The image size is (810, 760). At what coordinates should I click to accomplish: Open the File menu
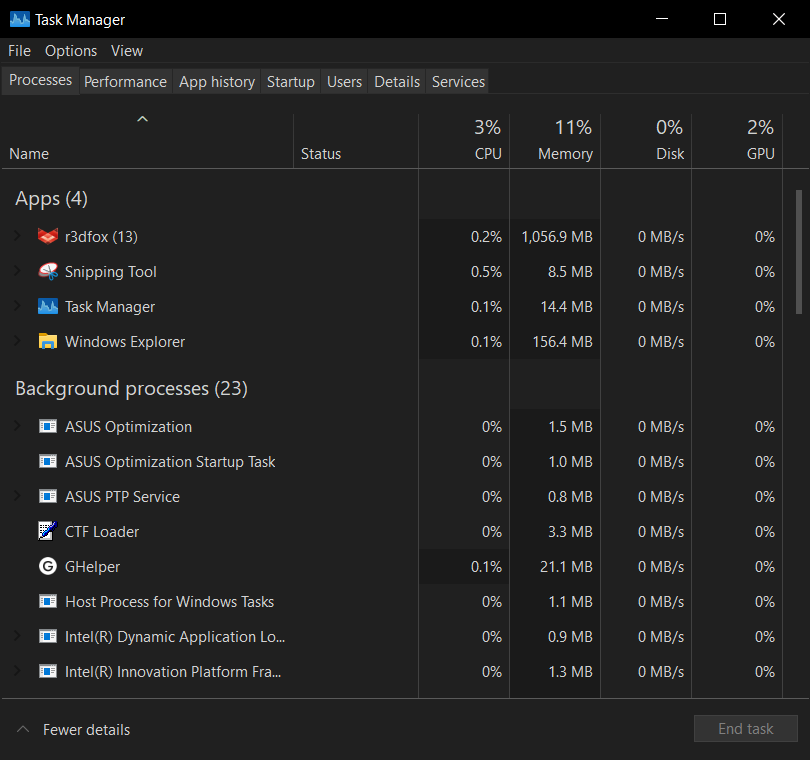(19, 51)
